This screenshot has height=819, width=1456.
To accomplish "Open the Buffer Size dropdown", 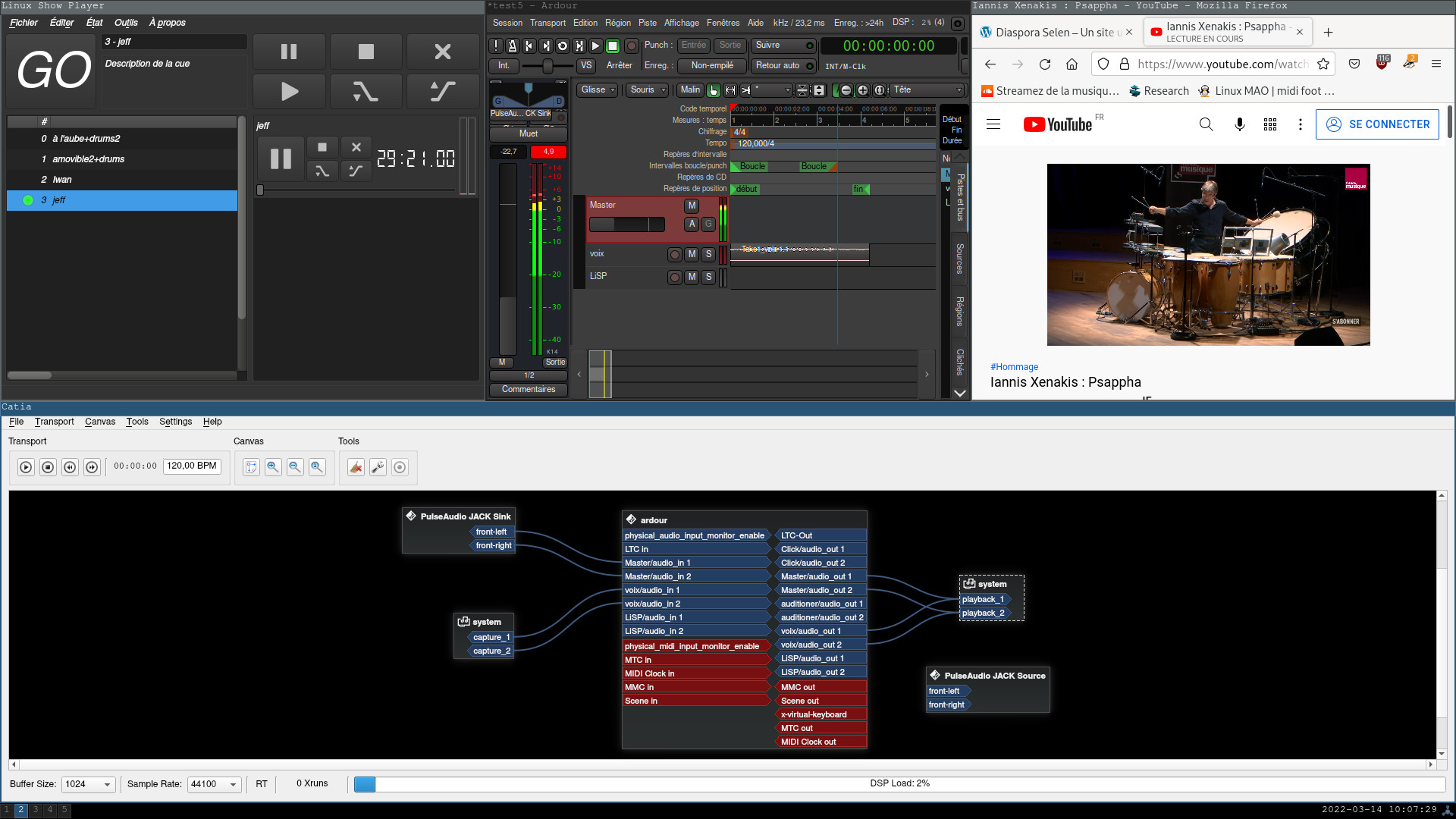I will pos(88,784).
